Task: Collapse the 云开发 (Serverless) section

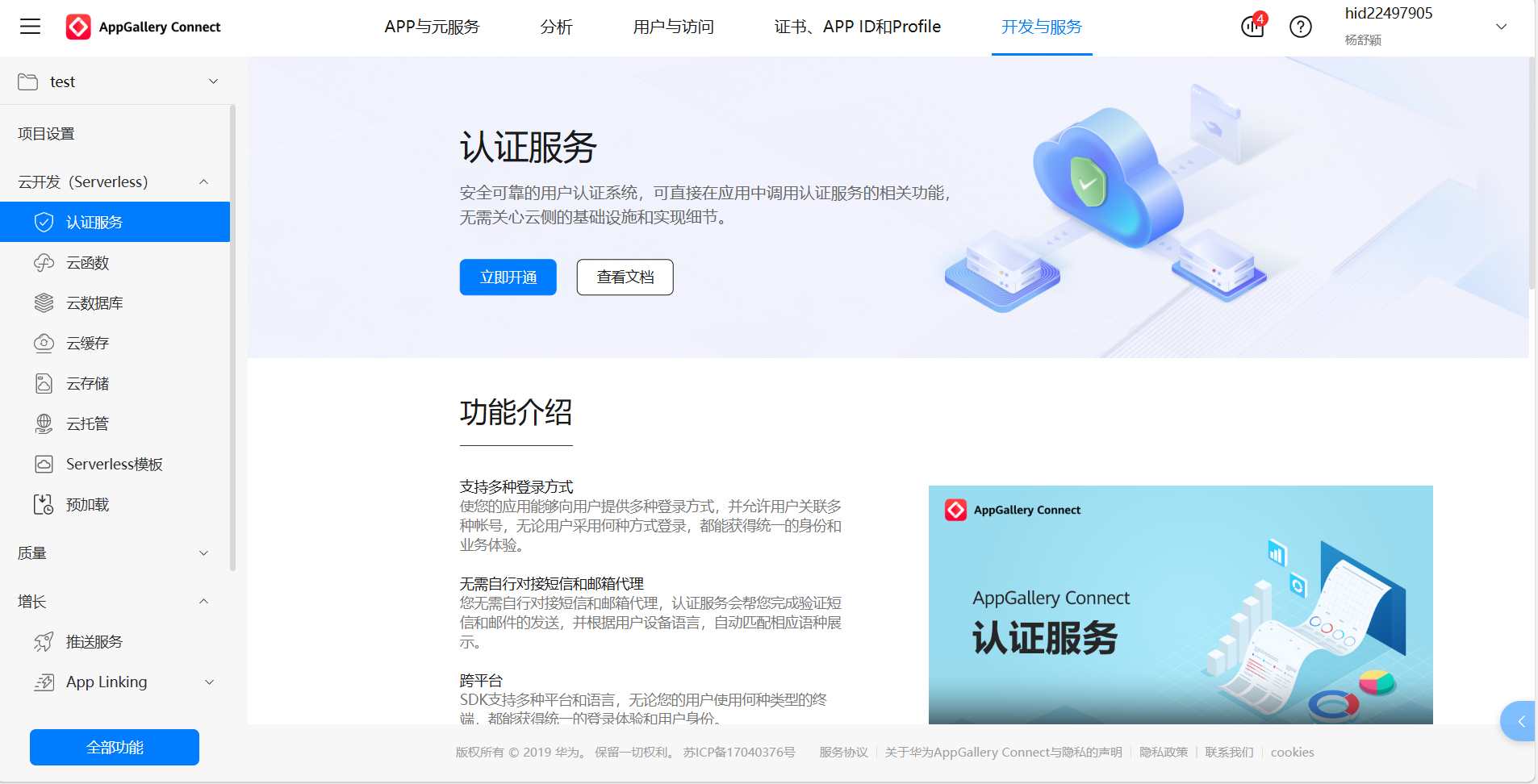Action: (x=203, y=182)
